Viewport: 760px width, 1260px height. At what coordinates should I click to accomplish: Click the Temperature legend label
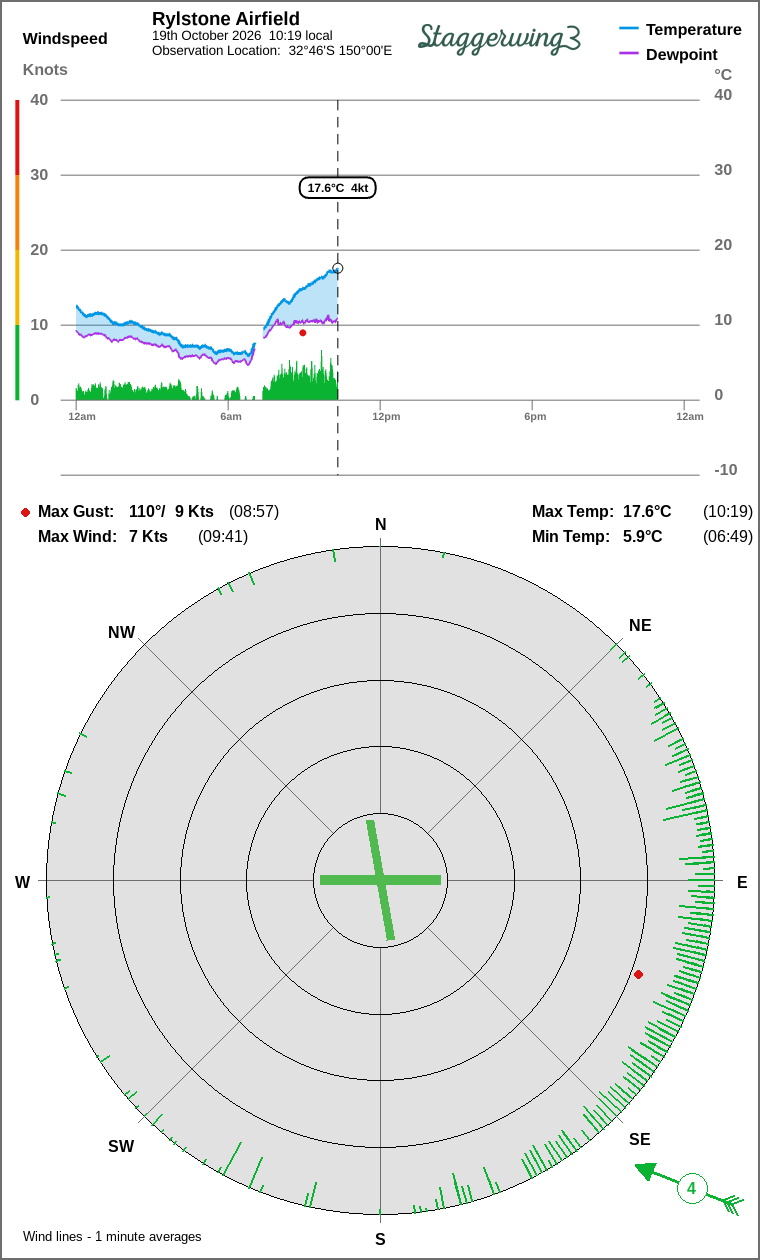[x=694, y=29]
